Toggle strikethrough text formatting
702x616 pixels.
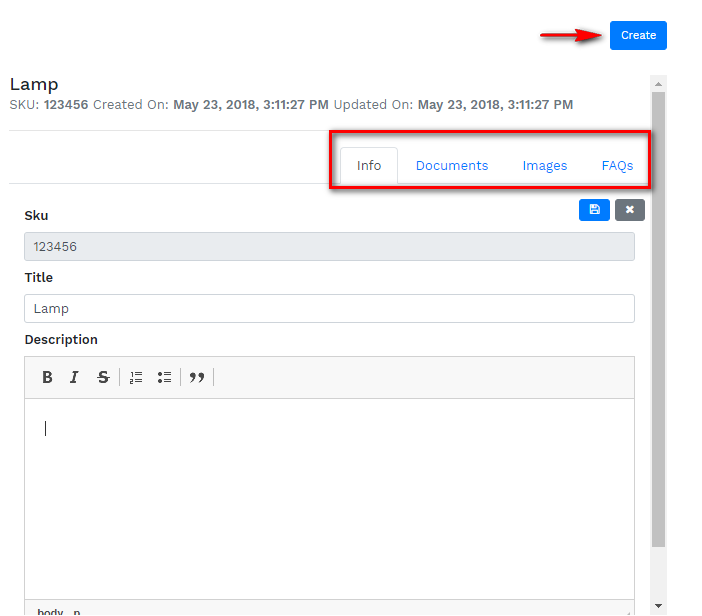coord(103,377)
